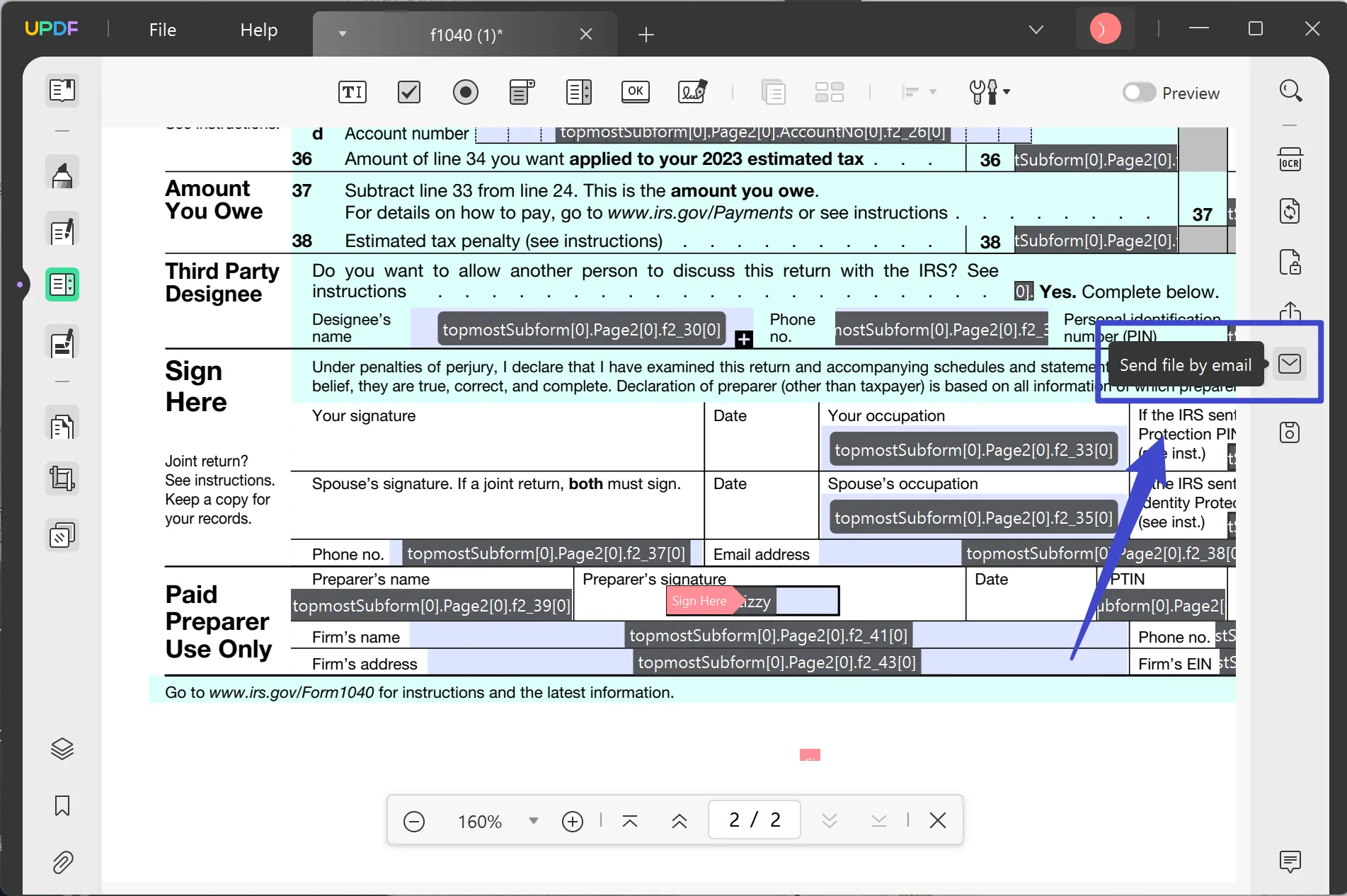Viewport: 1347px width, 896px height.
Task: Add a List Box form element
Action: (x=579, y=92)
